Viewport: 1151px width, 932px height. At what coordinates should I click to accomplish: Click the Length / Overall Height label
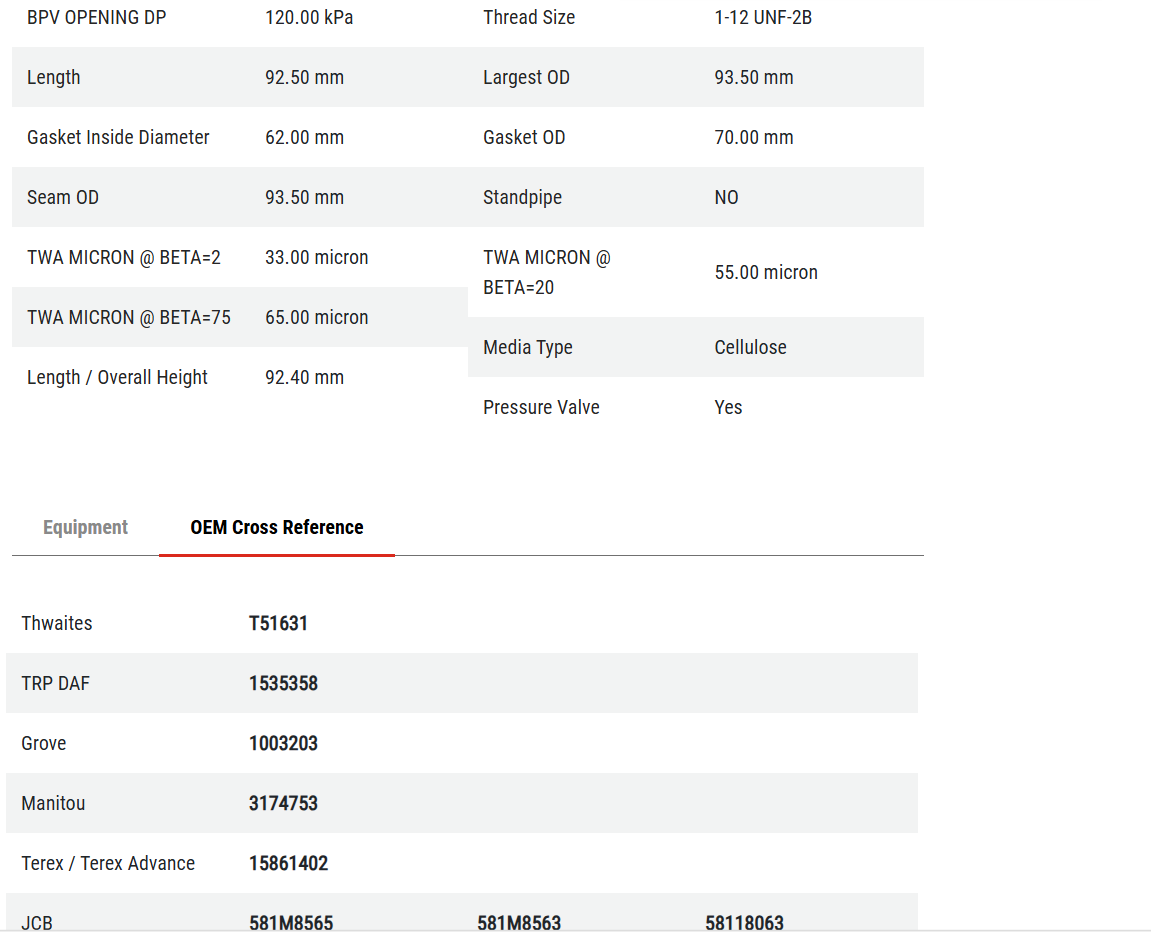coord(117,377)
